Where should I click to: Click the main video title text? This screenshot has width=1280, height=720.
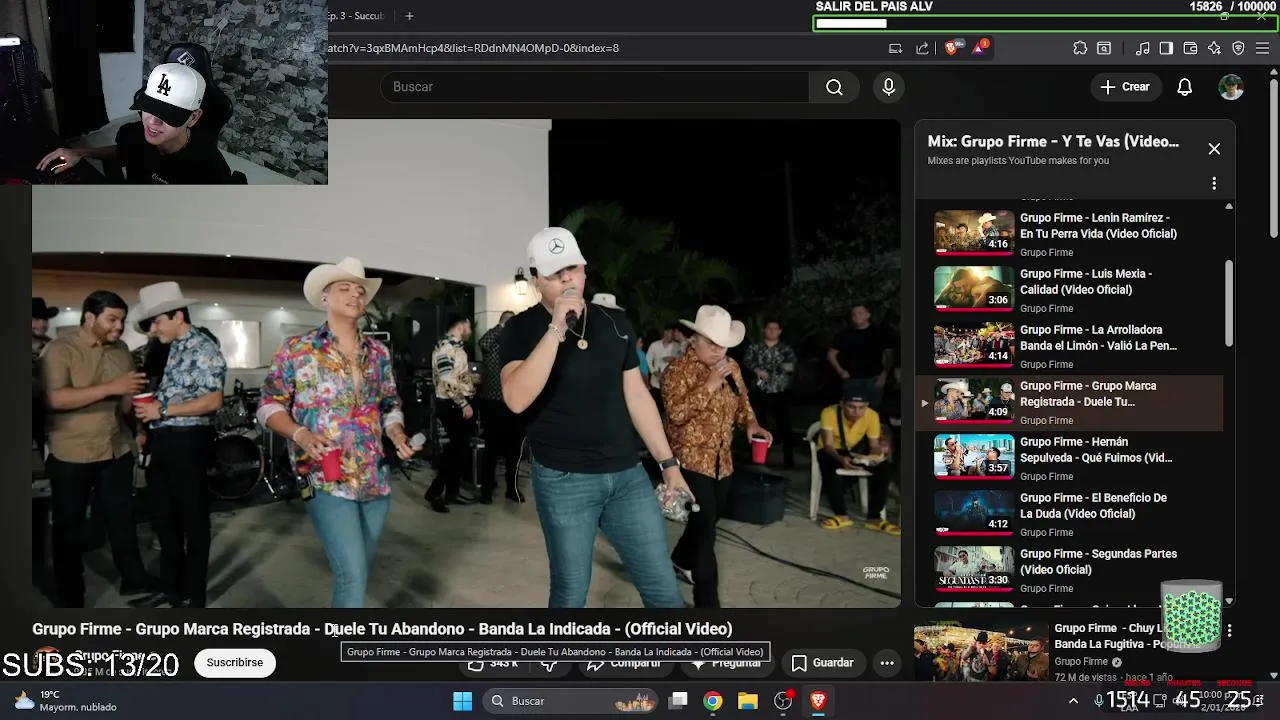(382, 629)
